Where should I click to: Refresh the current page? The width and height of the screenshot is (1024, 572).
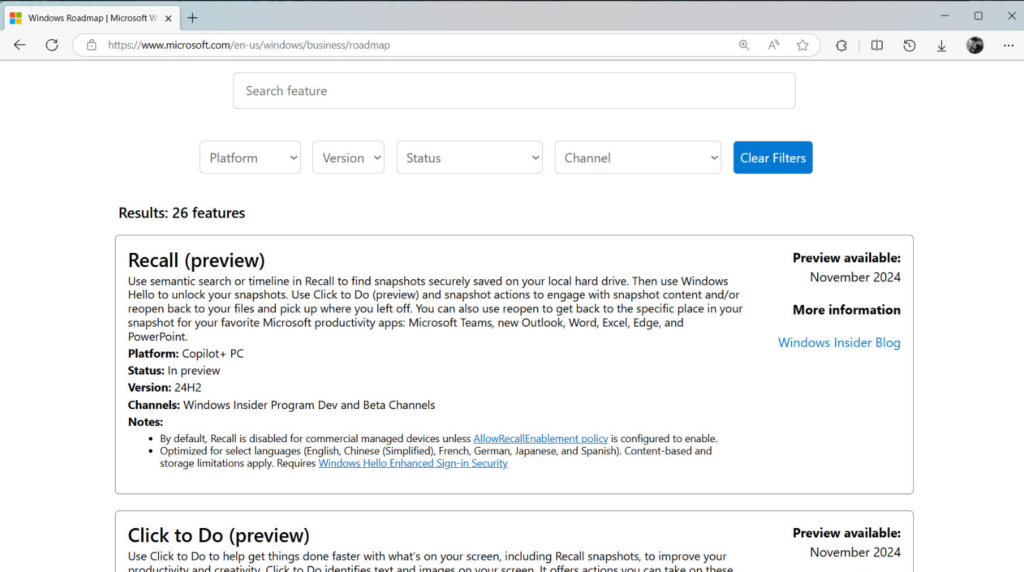pyautogui.click(x=52, y=45)
